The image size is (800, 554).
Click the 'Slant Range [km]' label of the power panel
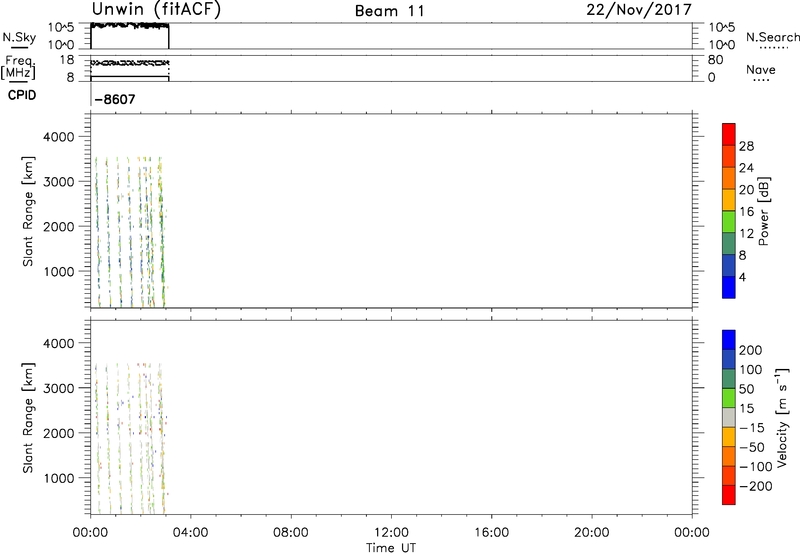(x=28, y=211)
